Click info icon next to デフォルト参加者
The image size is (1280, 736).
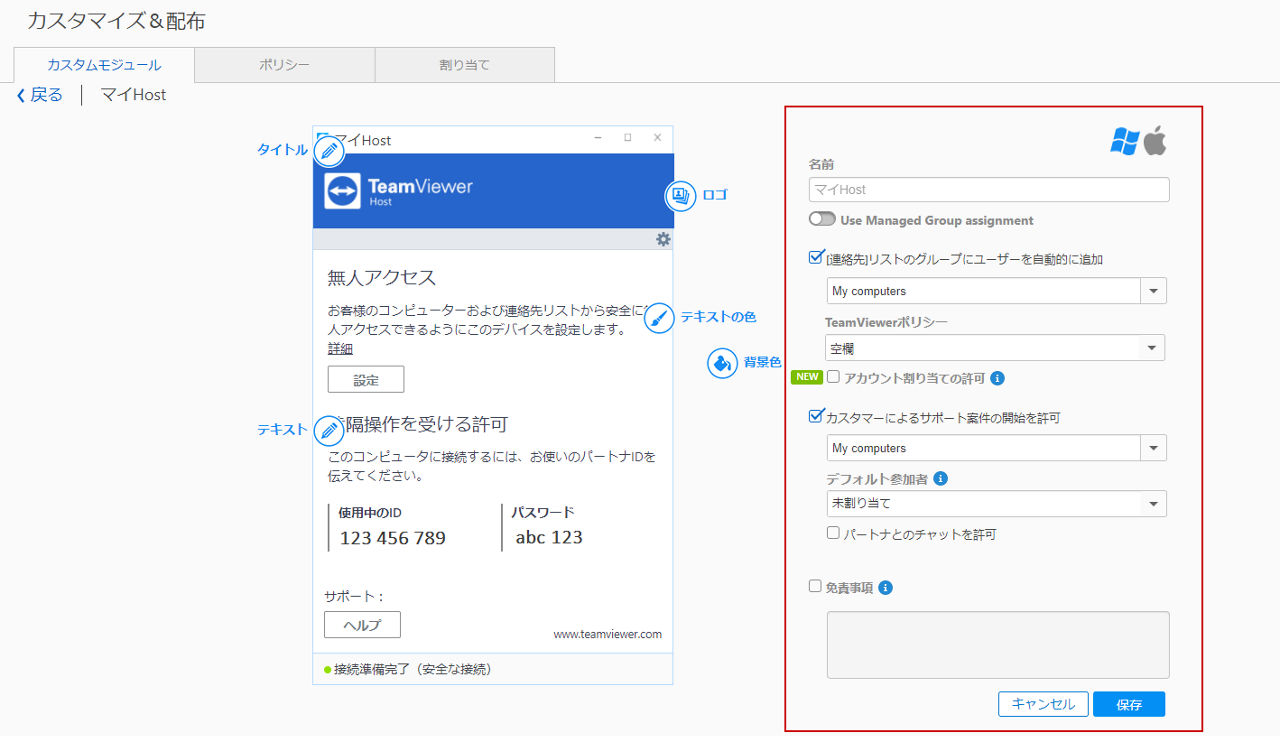coord(940,478)
